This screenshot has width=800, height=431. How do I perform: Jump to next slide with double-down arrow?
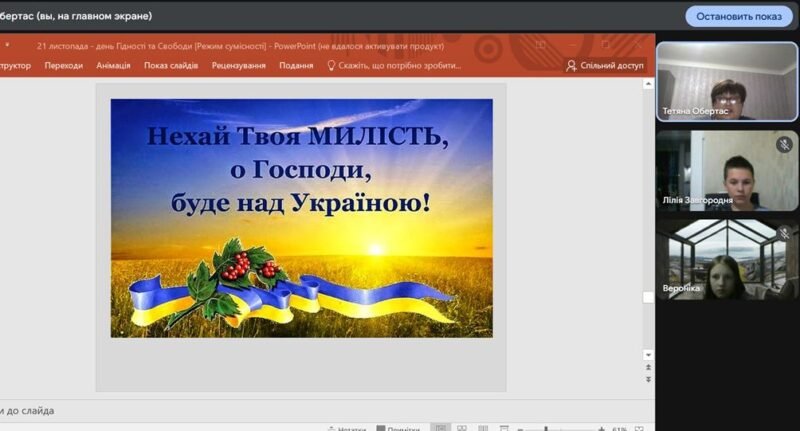648,379
